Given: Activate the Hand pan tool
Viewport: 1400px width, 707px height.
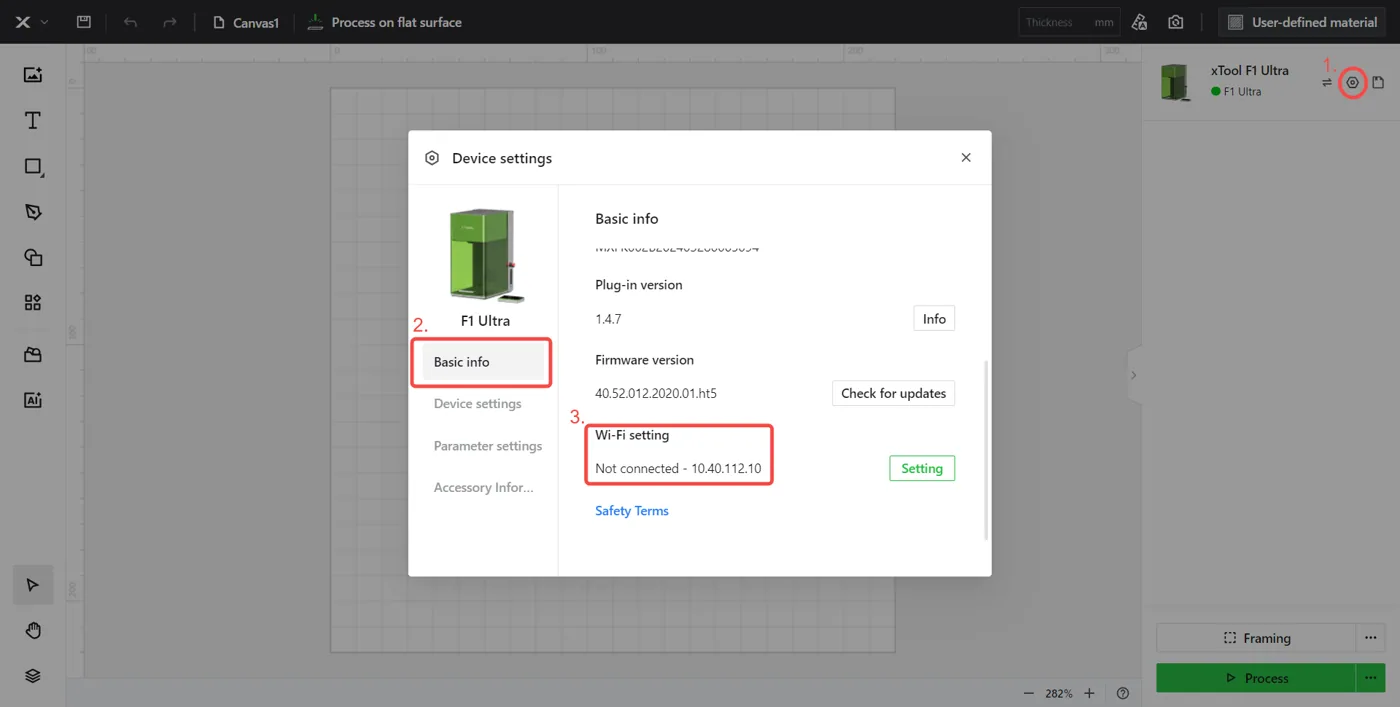Looking at the screenshot, I should (x=33, y=630).
